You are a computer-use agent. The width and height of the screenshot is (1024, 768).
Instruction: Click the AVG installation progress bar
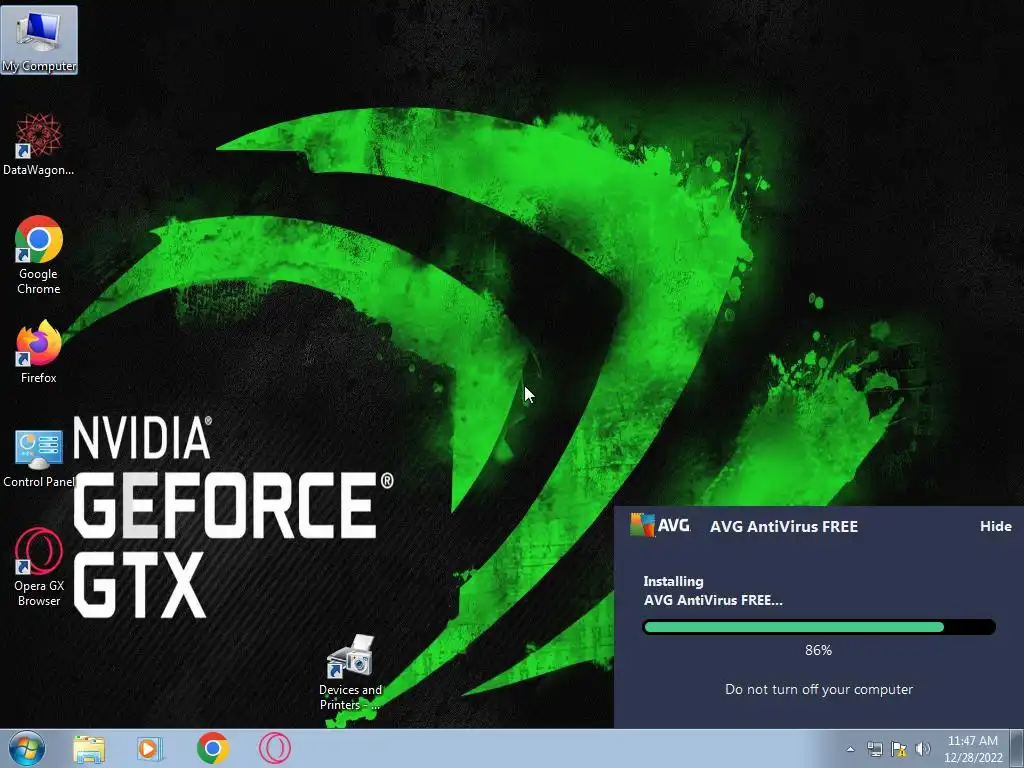click(x=819, y=627)
